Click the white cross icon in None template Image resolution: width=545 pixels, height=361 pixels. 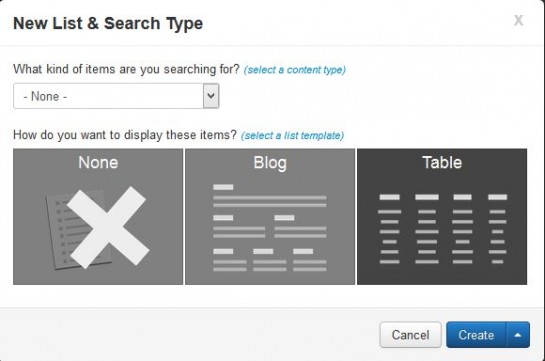108,228
